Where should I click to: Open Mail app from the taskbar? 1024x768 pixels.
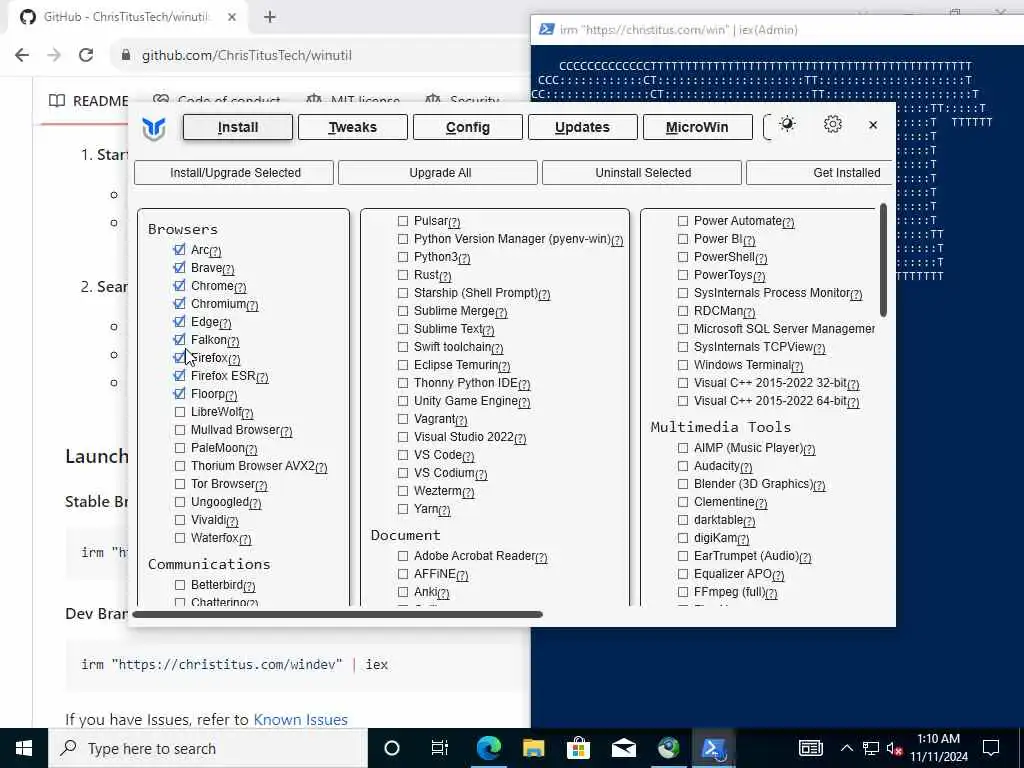(x=624, y=748)
